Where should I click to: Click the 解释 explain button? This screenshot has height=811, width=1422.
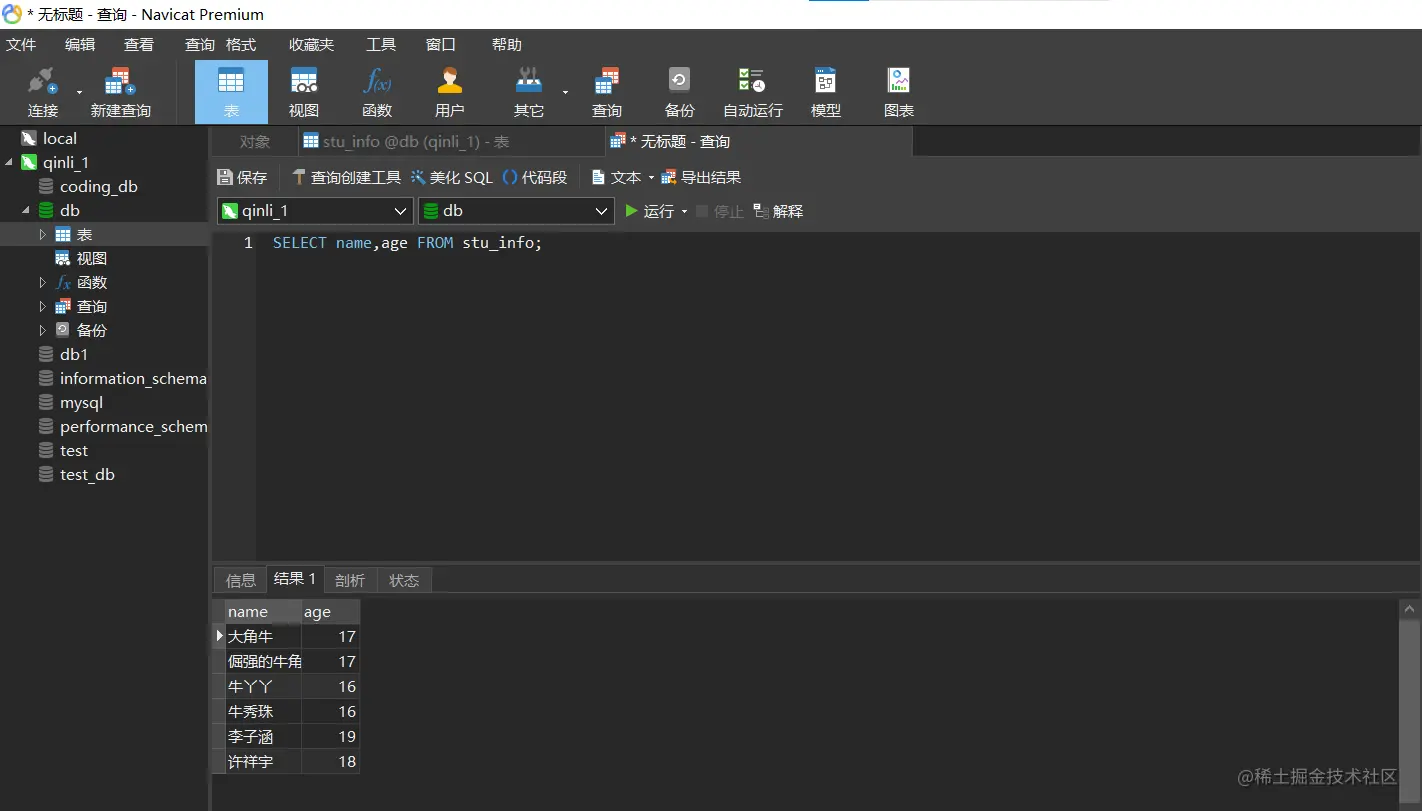click(778, 211)
